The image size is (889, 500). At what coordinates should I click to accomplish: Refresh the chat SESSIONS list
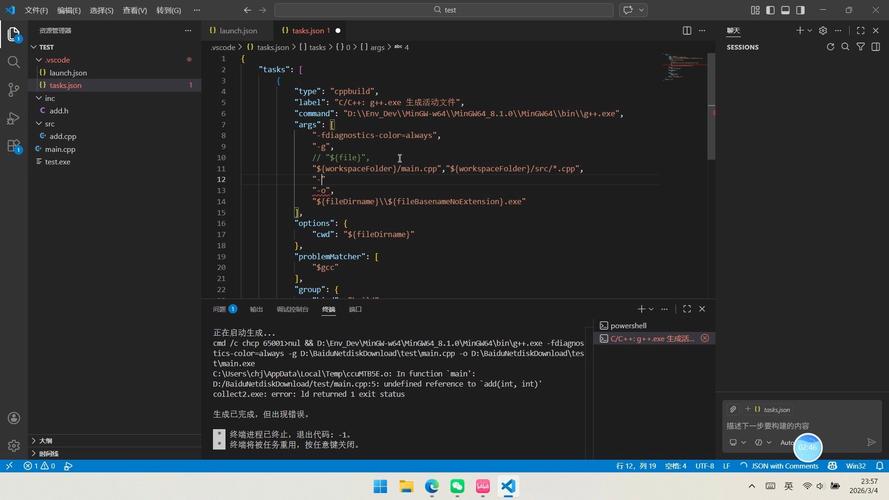(830, 47)
